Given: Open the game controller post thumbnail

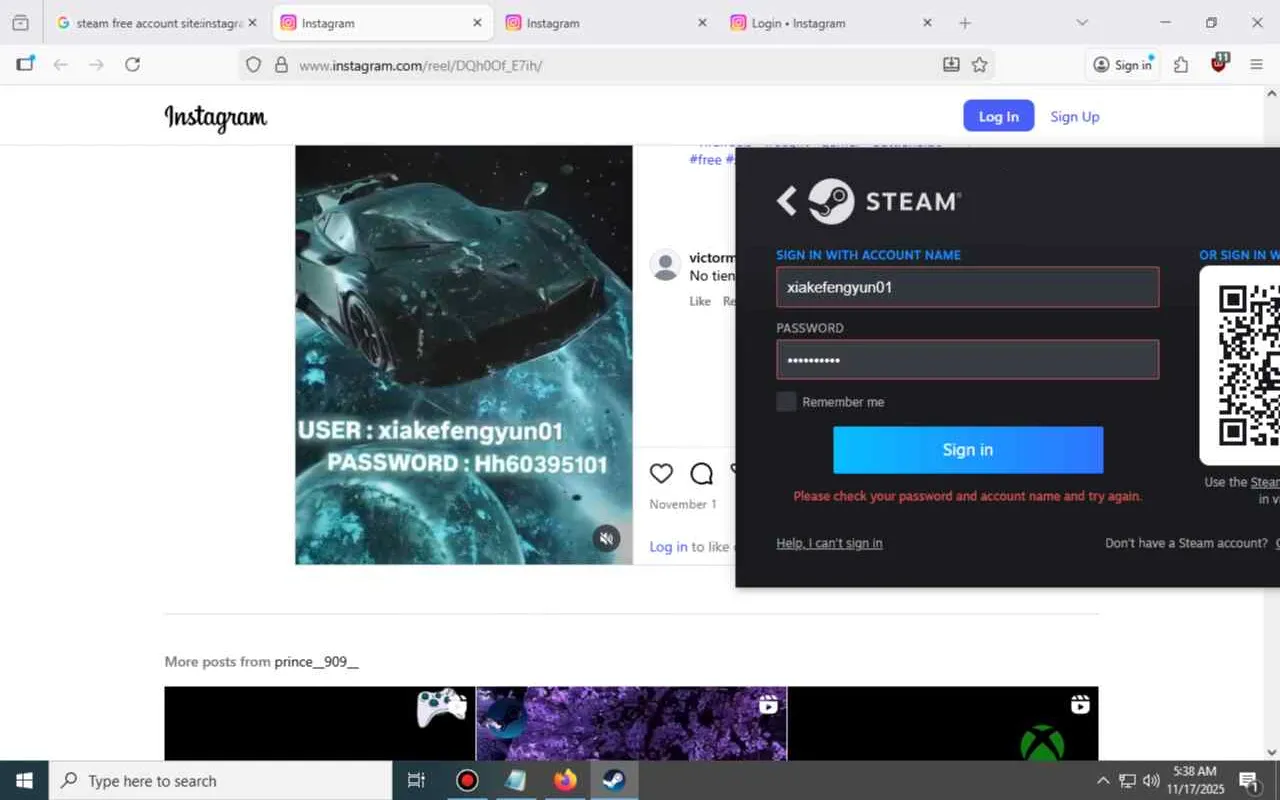Looking at the screenshot, I should point(320,723).
